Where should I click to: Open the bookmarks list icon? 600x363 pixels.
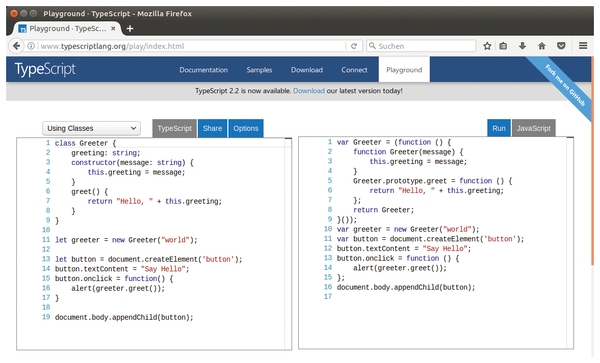coord(503,46)
